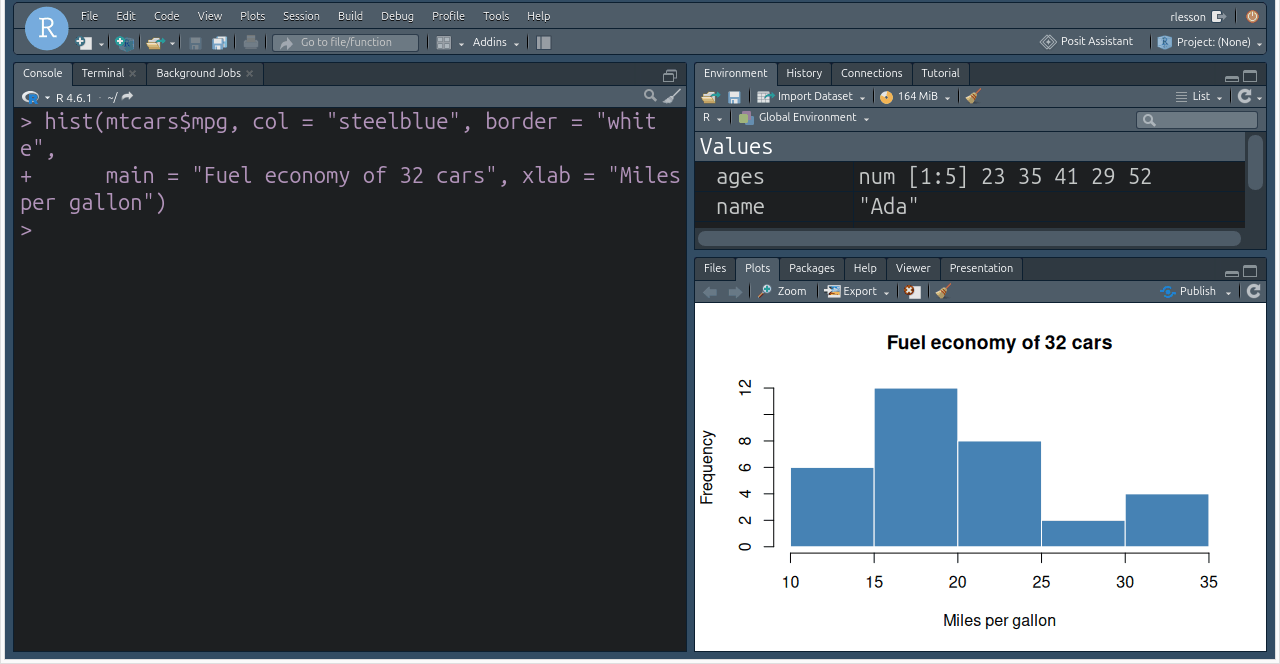Open the Import Dataset dropdown

(x=810, y=96)
